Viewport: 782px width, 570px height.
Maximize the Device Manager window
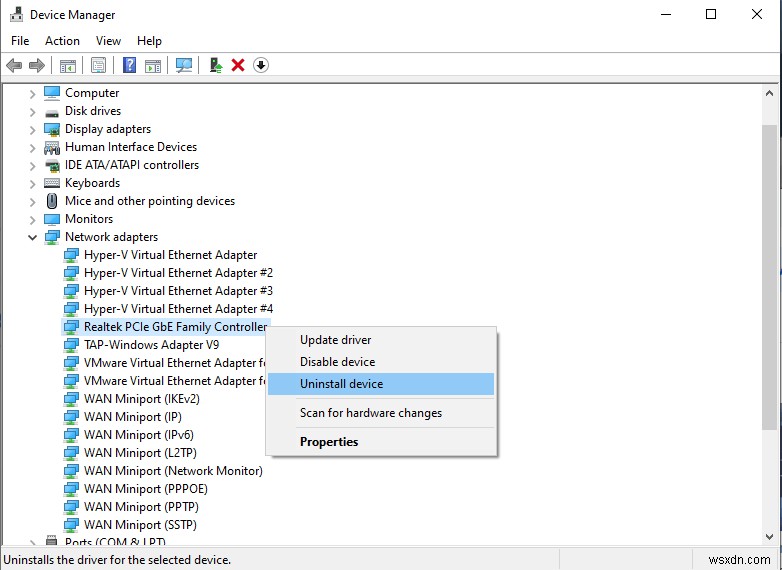(x=711, y=14)
